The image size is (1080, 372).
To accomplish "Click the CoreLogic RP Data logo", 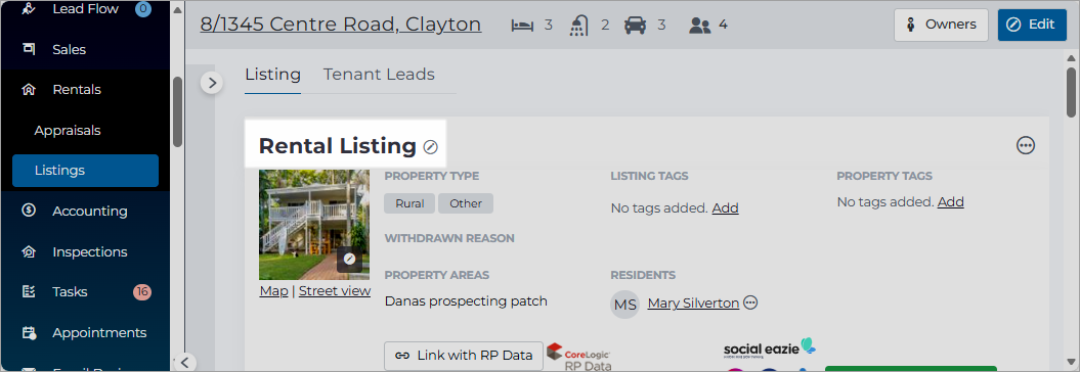I will [579, 357].
